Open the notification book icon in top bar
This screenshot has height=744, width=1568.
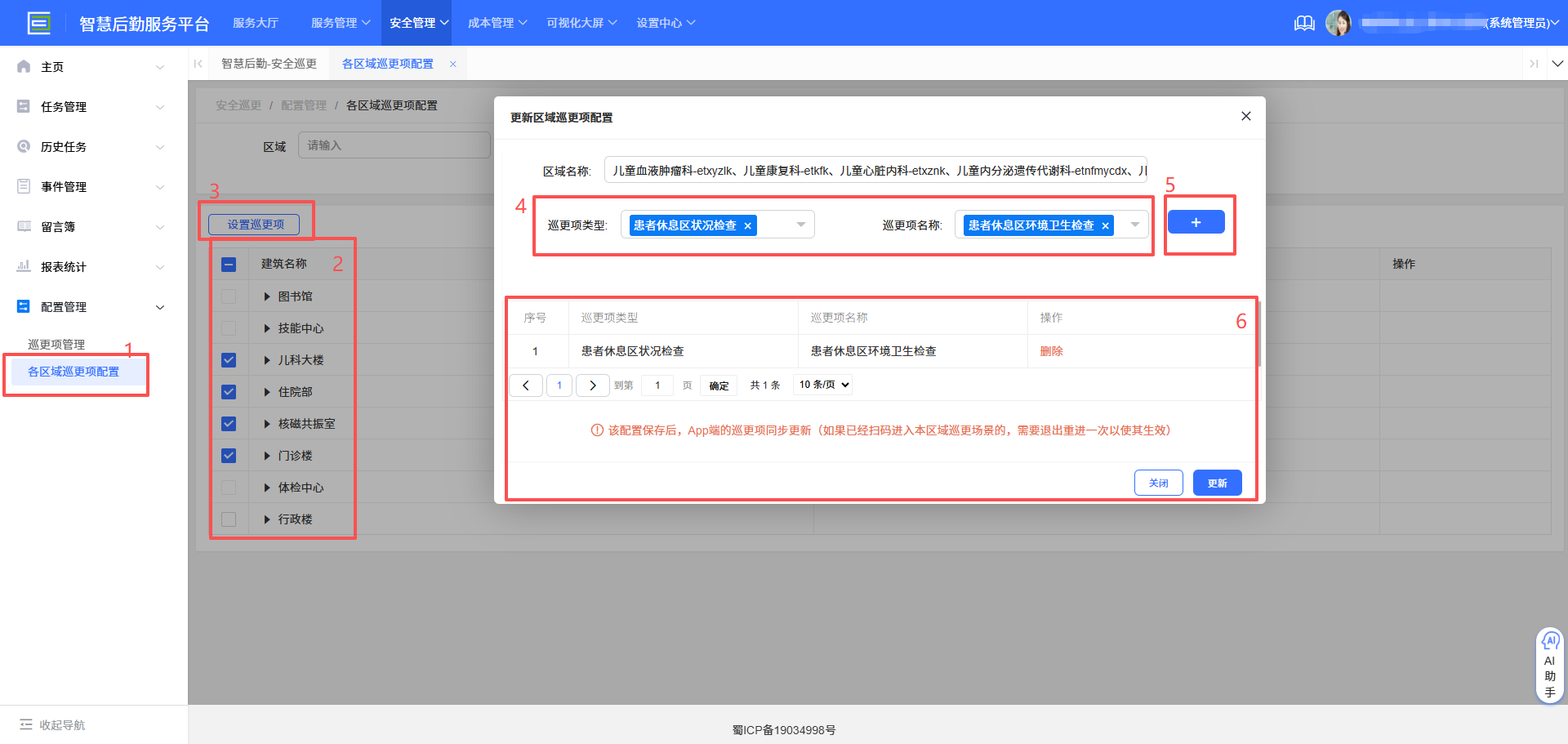(1304, 23)
